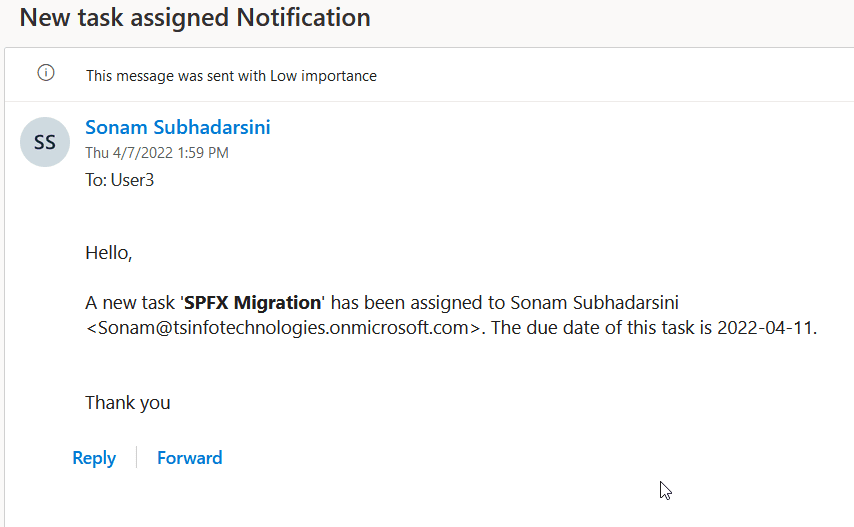Click the due date 2022-04-11
The height and width of the screenshot is (527, 854).
[765, 328]
